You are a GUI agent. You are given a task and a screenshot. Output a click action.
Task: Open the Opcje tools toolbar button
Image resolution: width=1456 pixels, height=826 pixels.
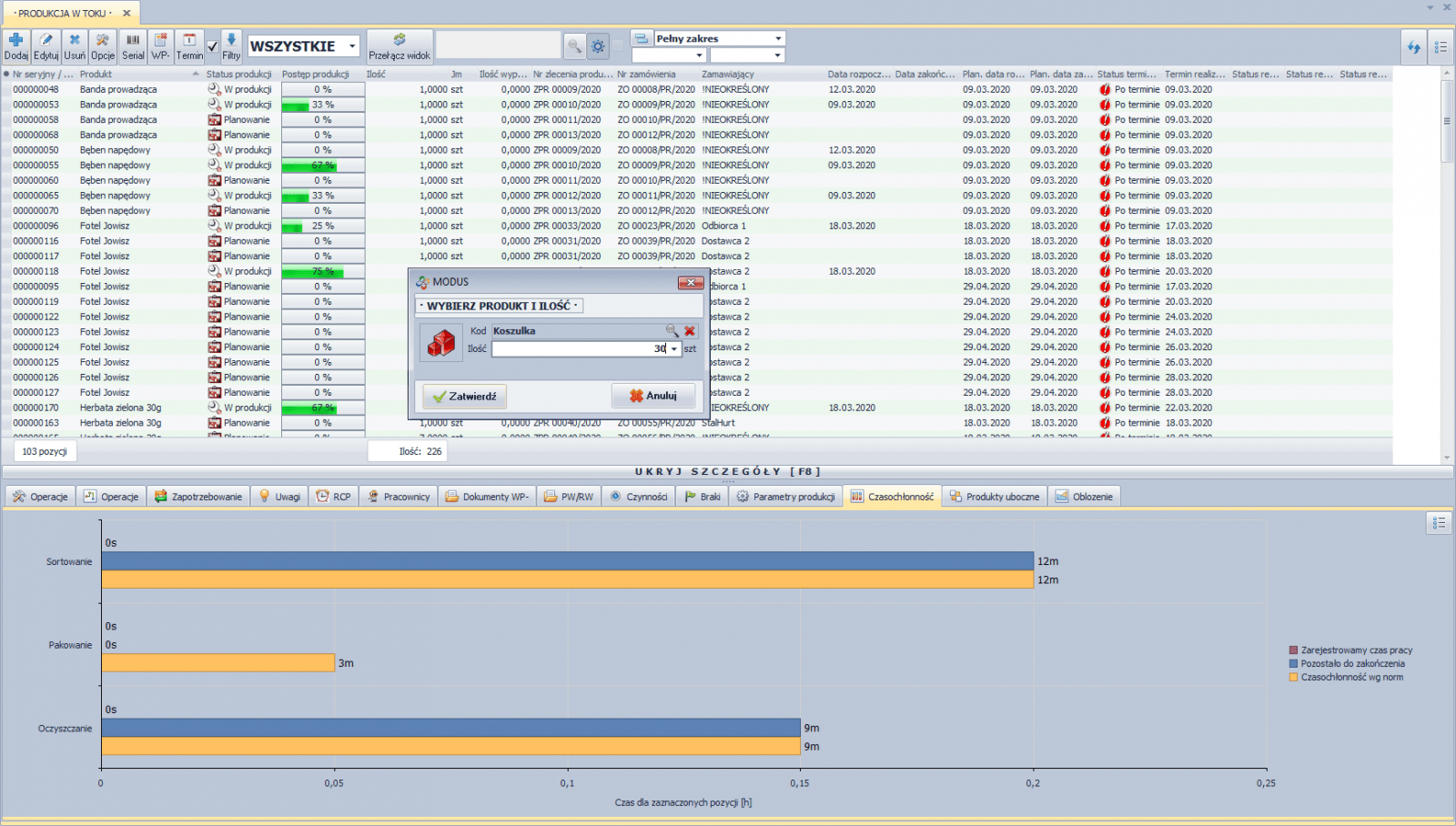pyautogui.click(x=103, y=46)
